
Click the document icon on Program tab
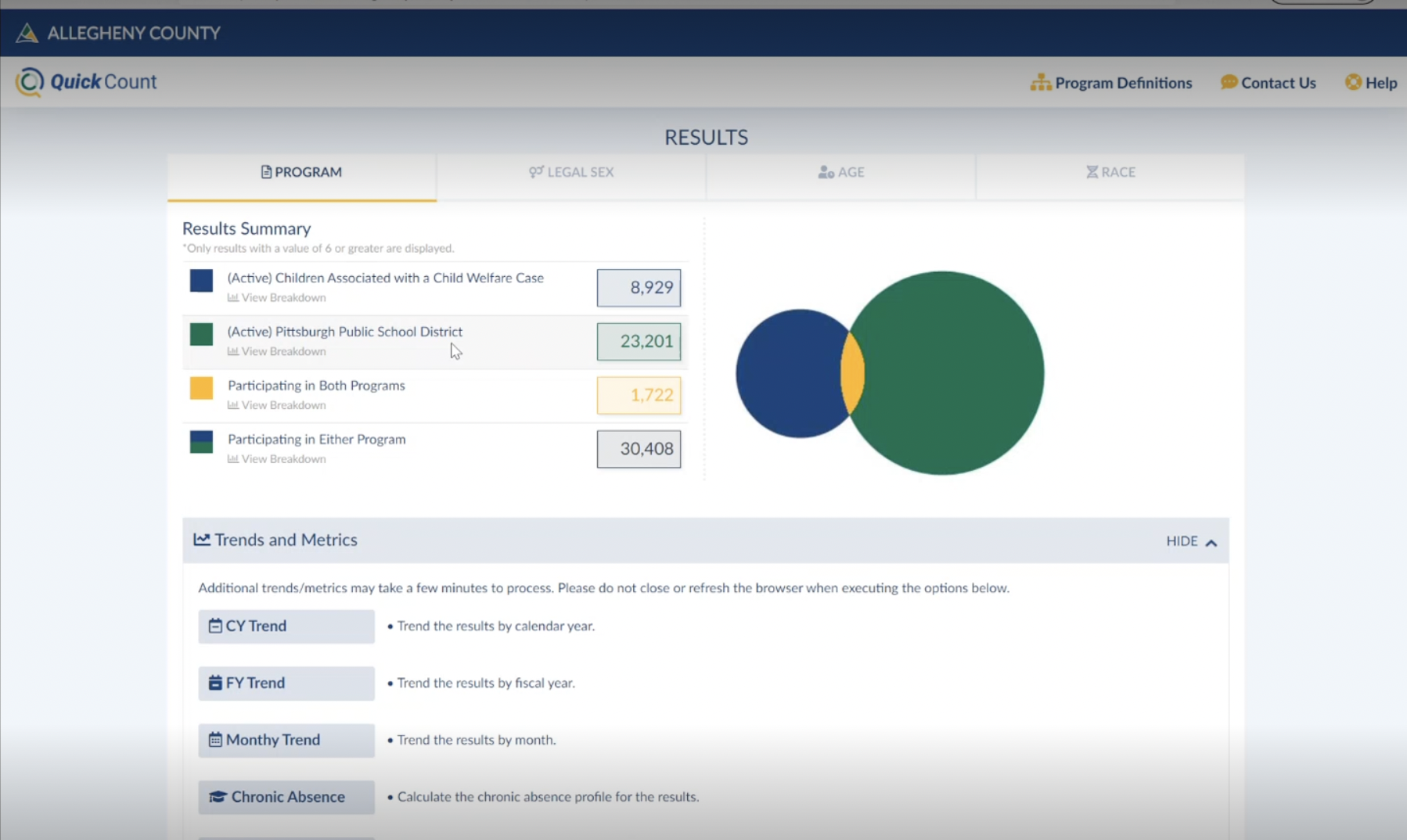pos(266,172)
